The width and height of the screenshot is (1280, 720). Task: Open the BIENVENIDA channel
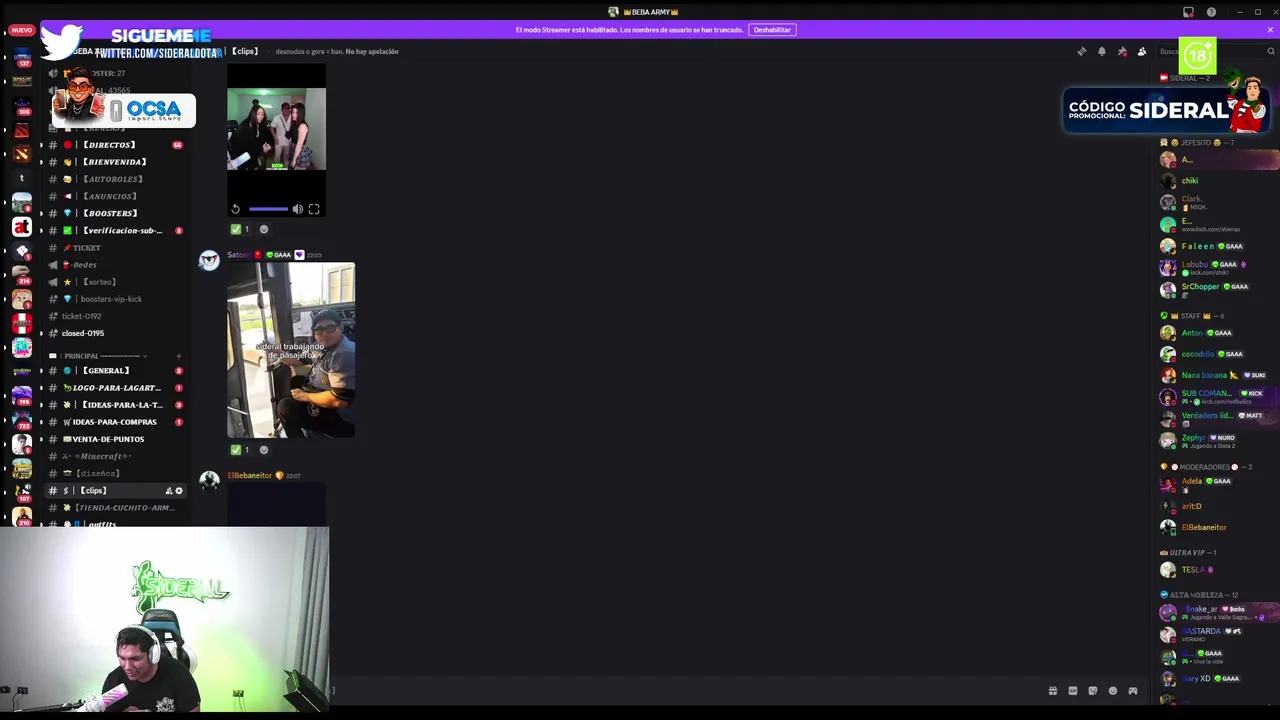tap(116, 162)
